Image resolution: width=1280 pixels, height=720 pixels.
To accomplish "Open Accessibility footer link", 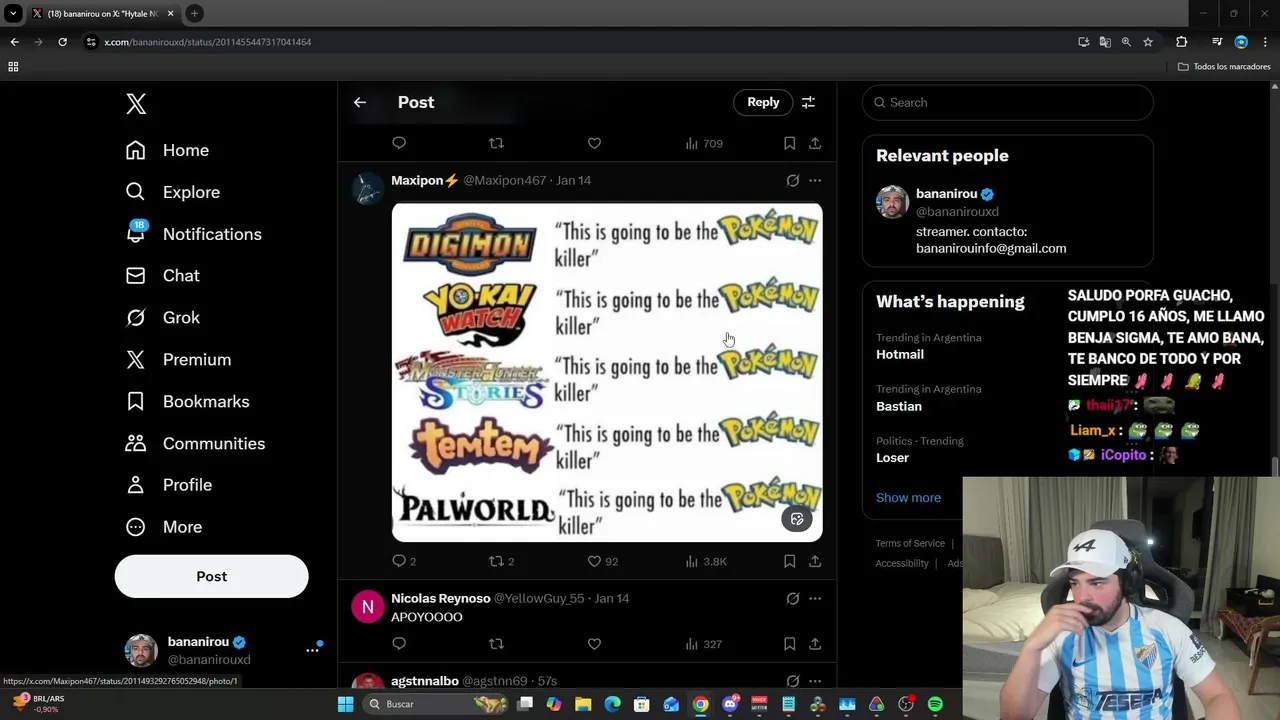I will (902, 563).
